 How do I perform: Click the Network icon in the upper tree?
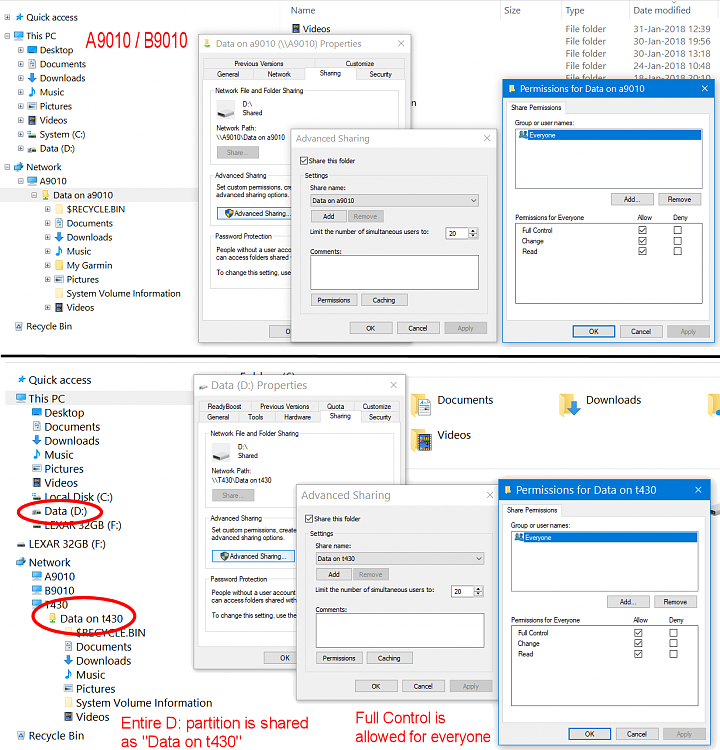(x=19, y=167)
